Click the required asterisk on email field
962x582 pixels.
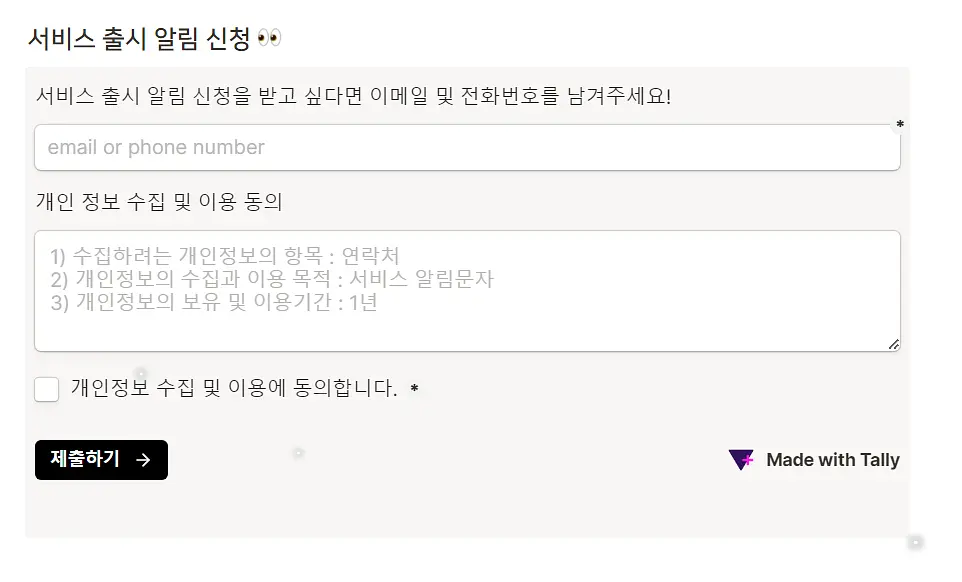coord(900,124)
